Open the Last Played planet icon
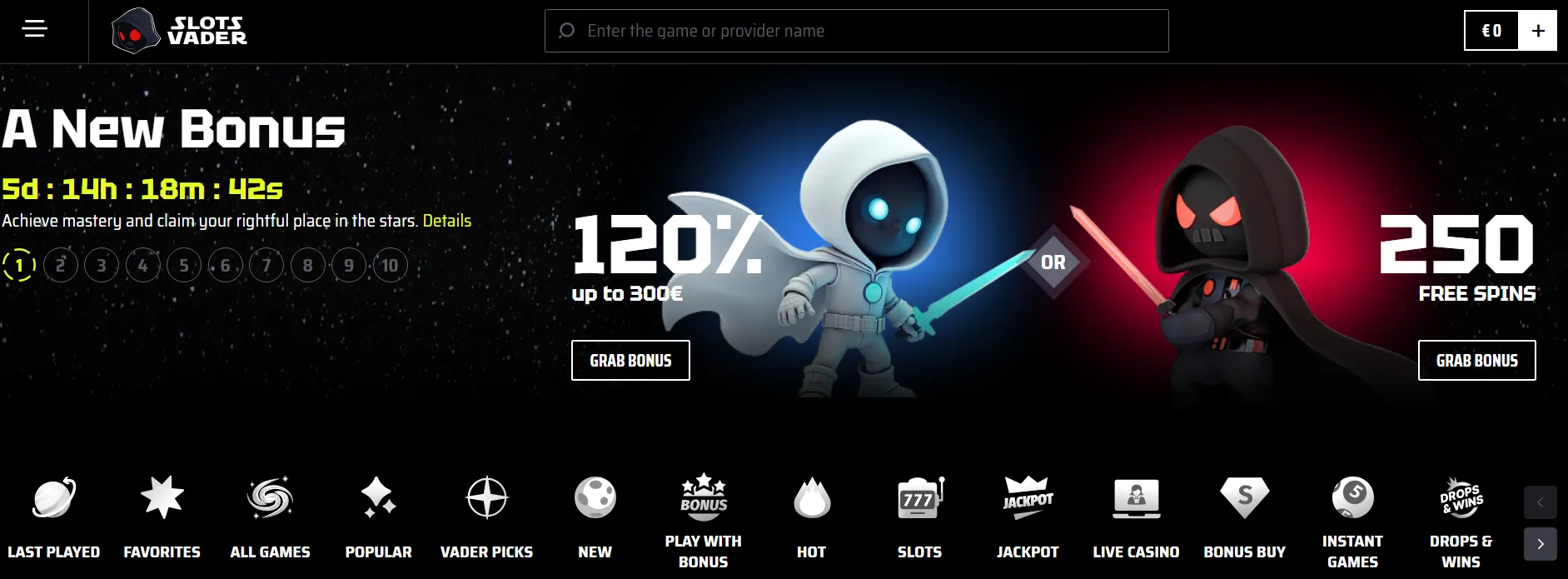Image resolution: width=1568 pixels, height=579 pixels. (54, 497)
